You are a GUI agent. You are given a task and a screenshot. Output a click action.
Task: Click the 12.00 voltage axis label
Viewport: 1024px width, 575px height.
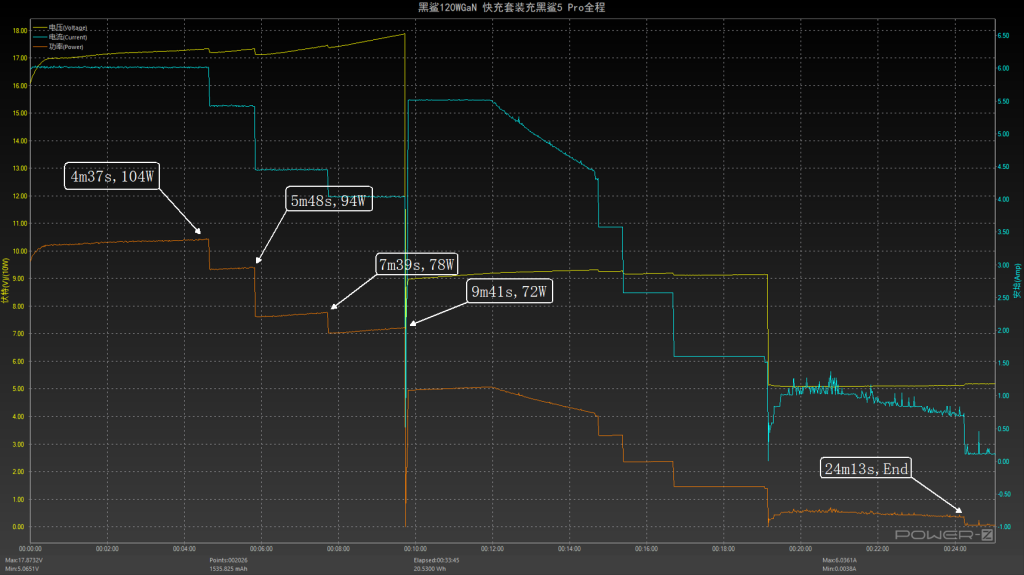[20, 196]
